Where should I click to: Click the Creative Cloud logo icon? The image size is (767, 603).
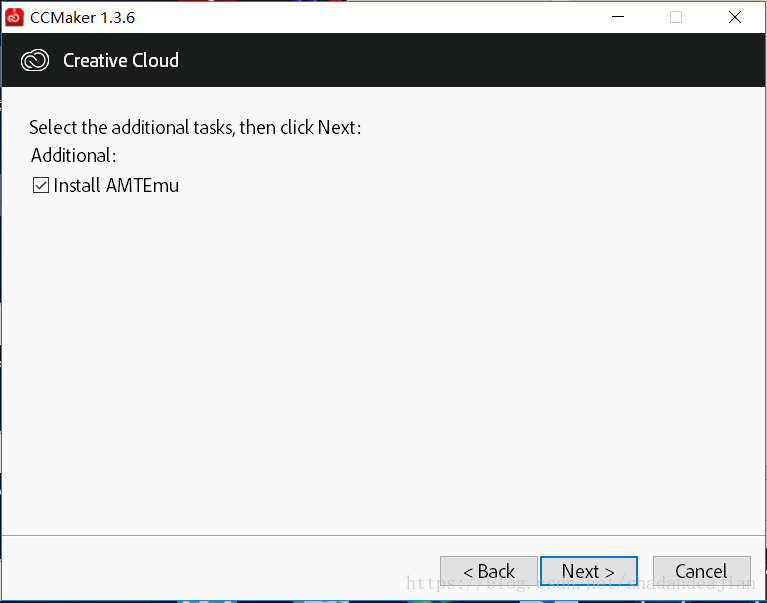tap(35, 61)
